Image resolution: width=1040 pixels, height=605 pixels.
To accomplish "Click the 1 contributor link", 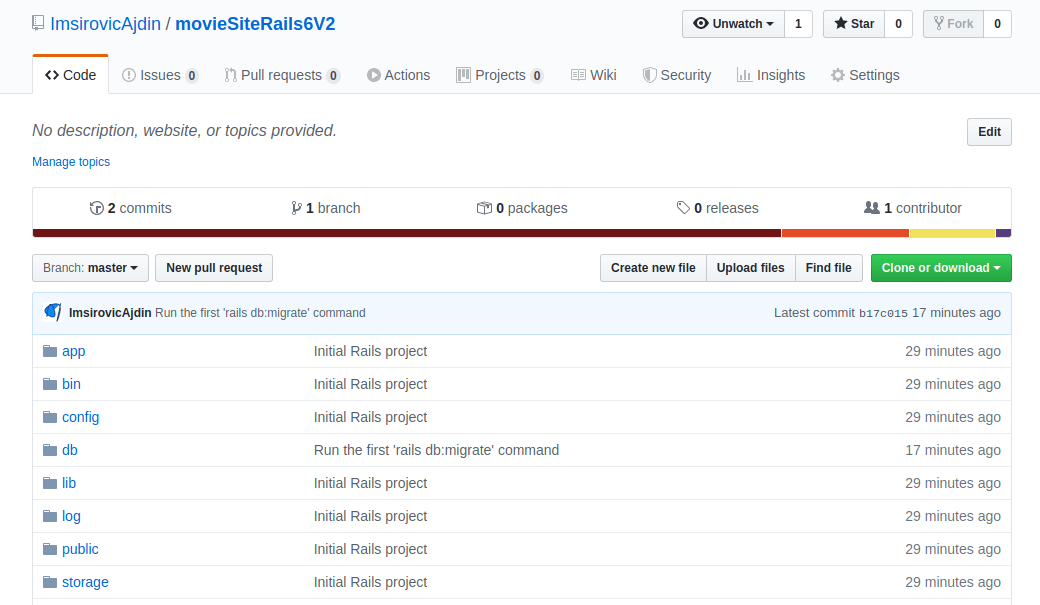I will click(913, 208).
